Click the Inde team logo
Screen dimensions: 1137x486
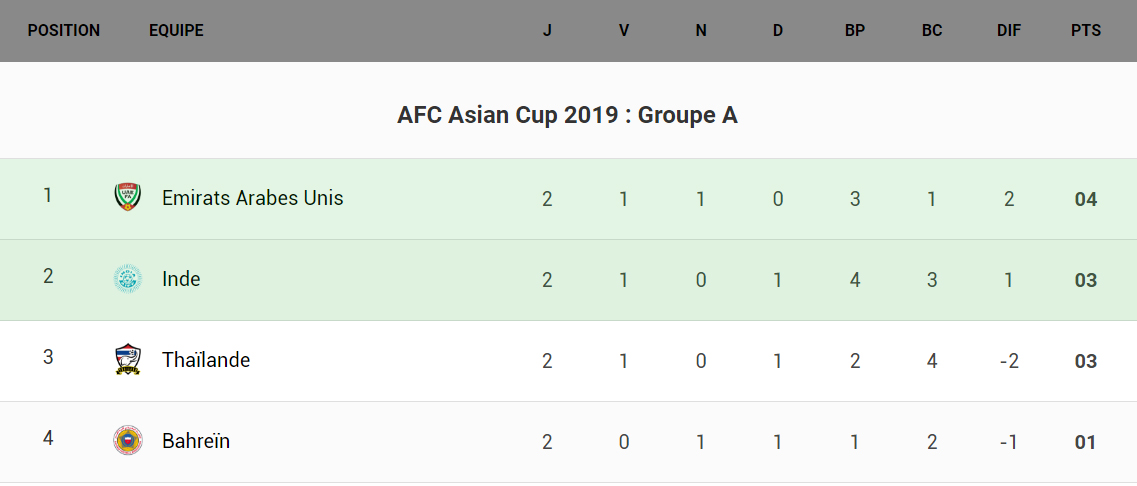point(128,278)
